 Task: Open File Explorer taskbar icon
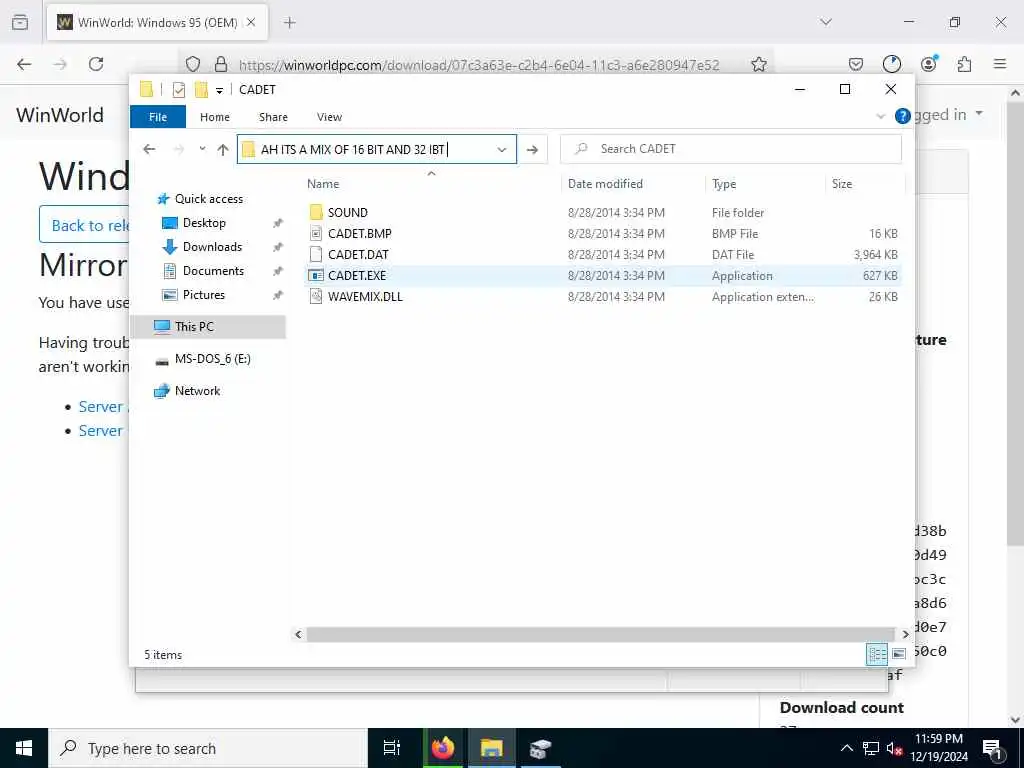point(491,748)
